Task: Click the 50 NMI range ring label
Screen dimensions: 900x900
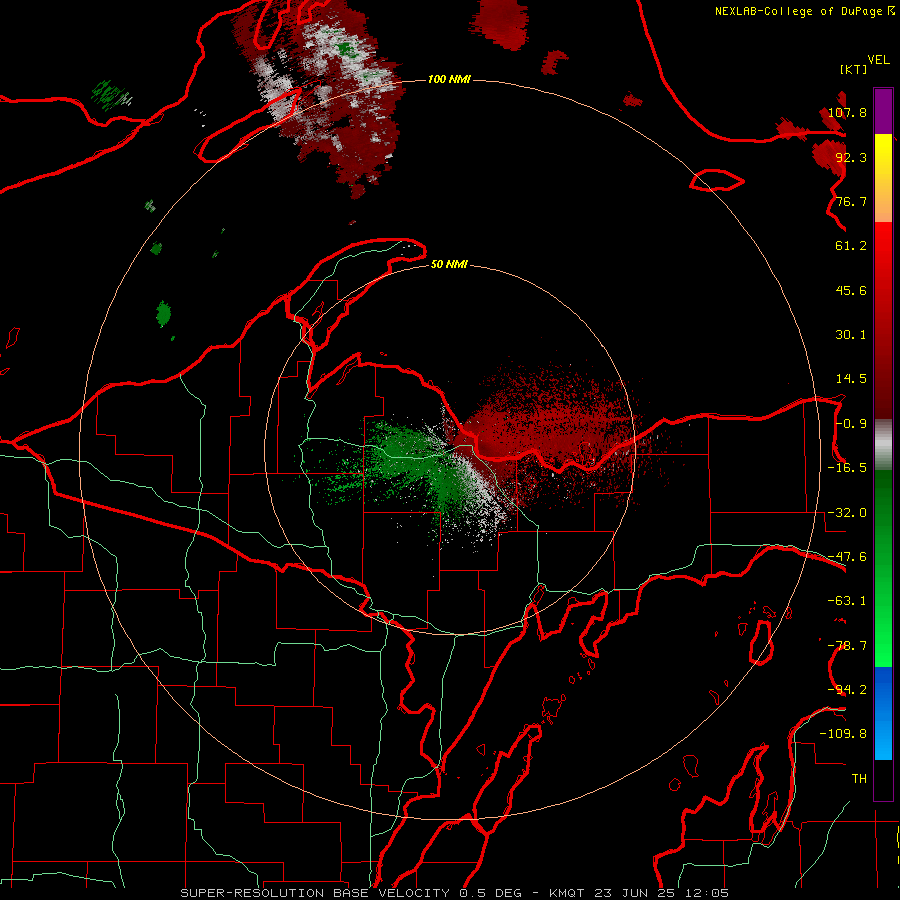Action: pyautogui.click(x=449, y=264)
